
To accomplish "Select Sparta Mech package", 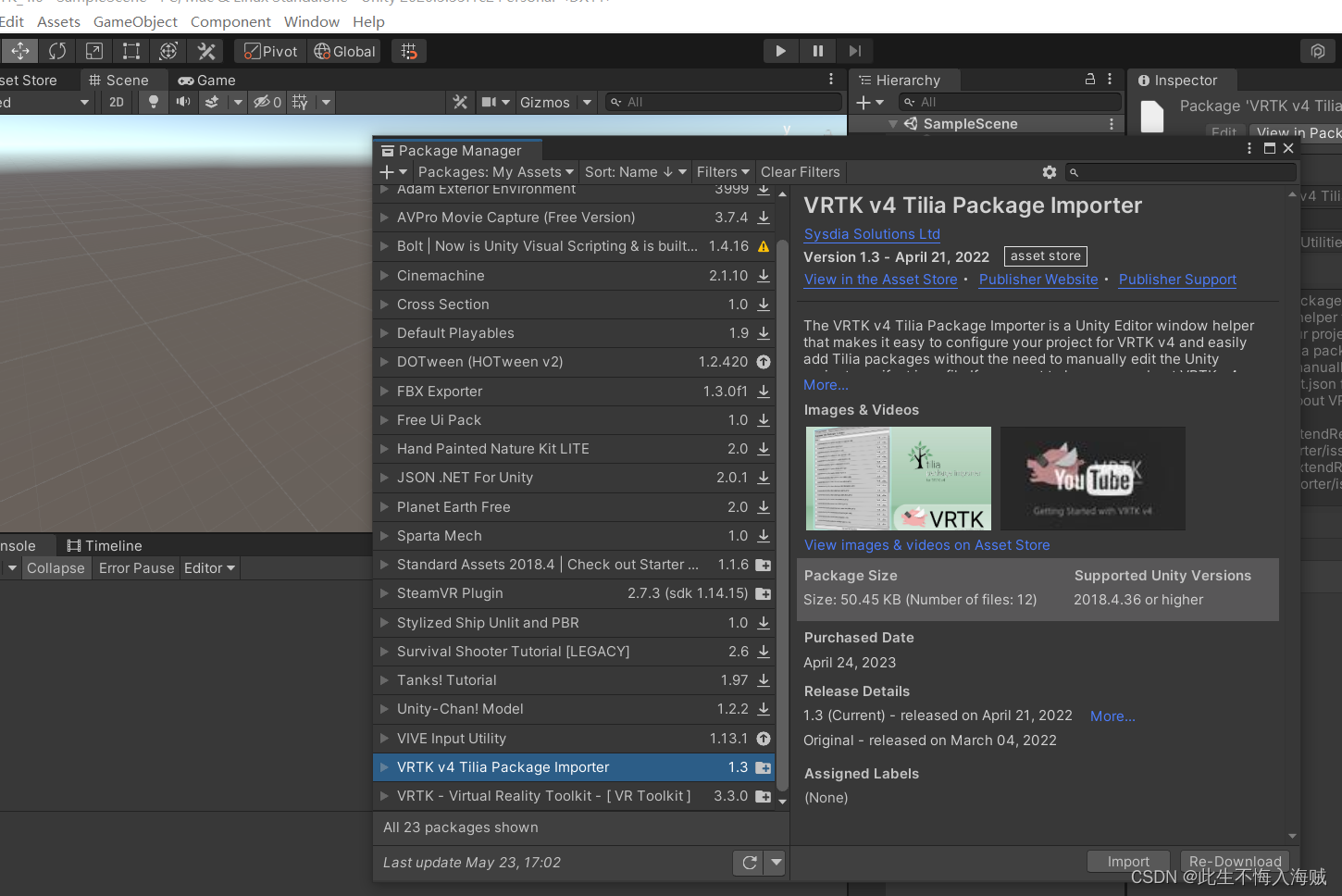I will click(574, 536).
